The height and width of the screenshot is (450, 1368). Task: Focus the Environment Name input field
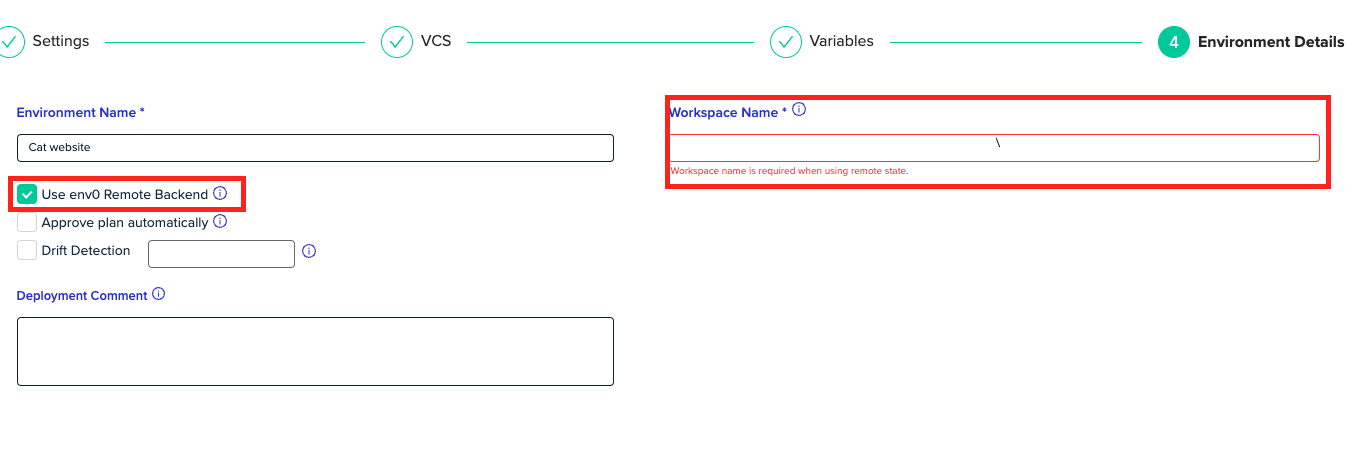315,147
